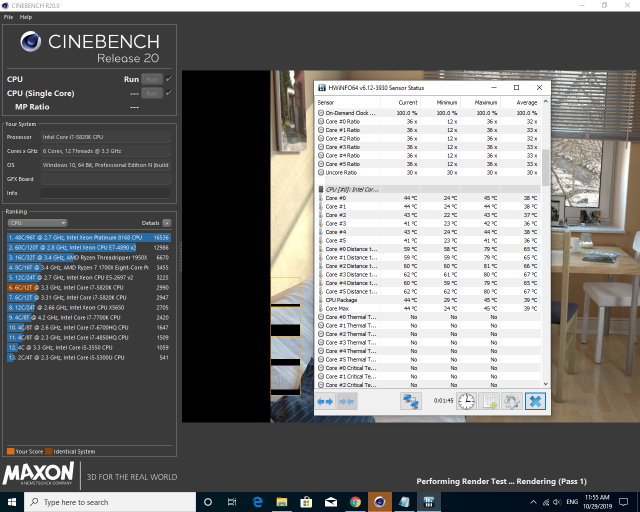Reset HWiNFO elapsed time clock icon
Screen dimensions: 640x512
pyautogui.click(x=466, y=401)
